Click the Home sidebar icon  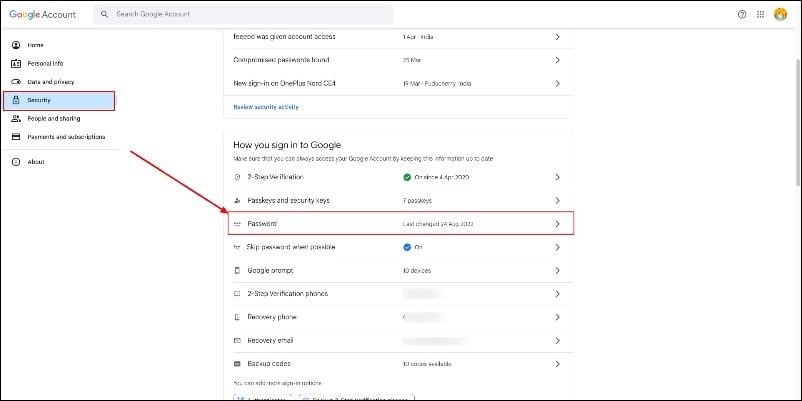[x=16, y=45]
